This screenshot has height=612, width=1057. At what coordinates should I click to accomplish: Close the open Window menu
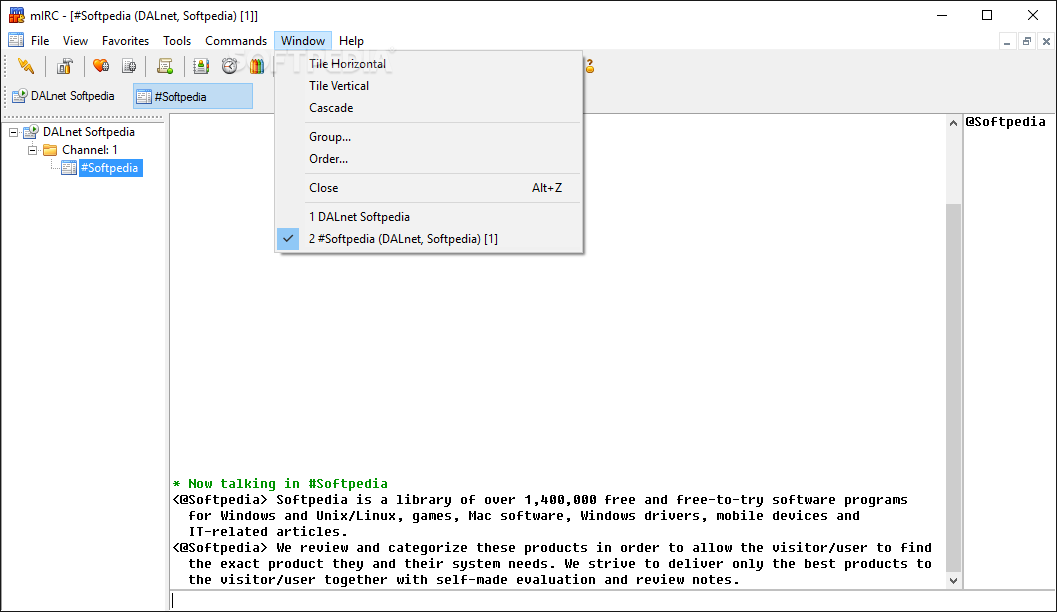click(303, 40)
